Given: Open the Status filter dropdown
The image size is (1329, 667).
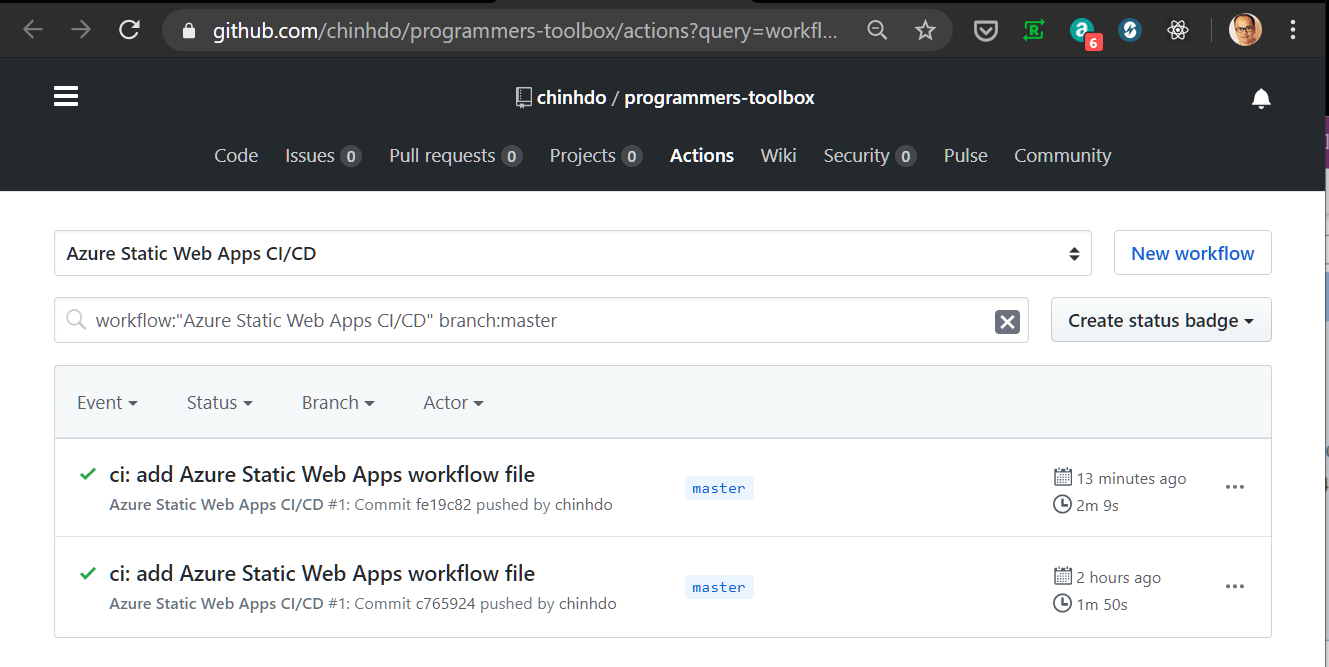Looking at the screenshot, I should 219,402.
